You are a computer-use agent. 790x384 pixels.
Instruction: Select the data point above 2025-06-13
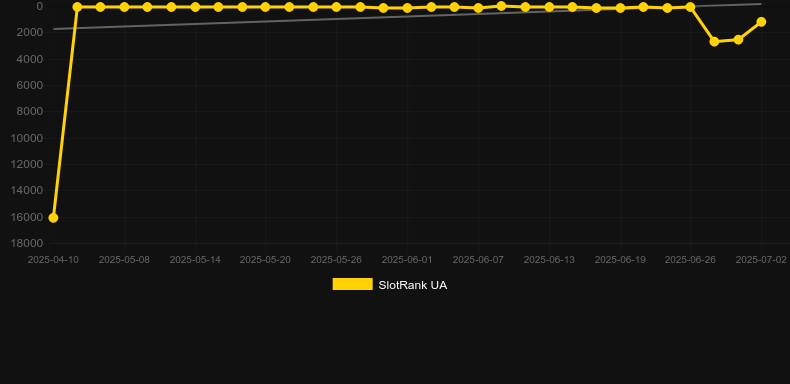[549, 7]
